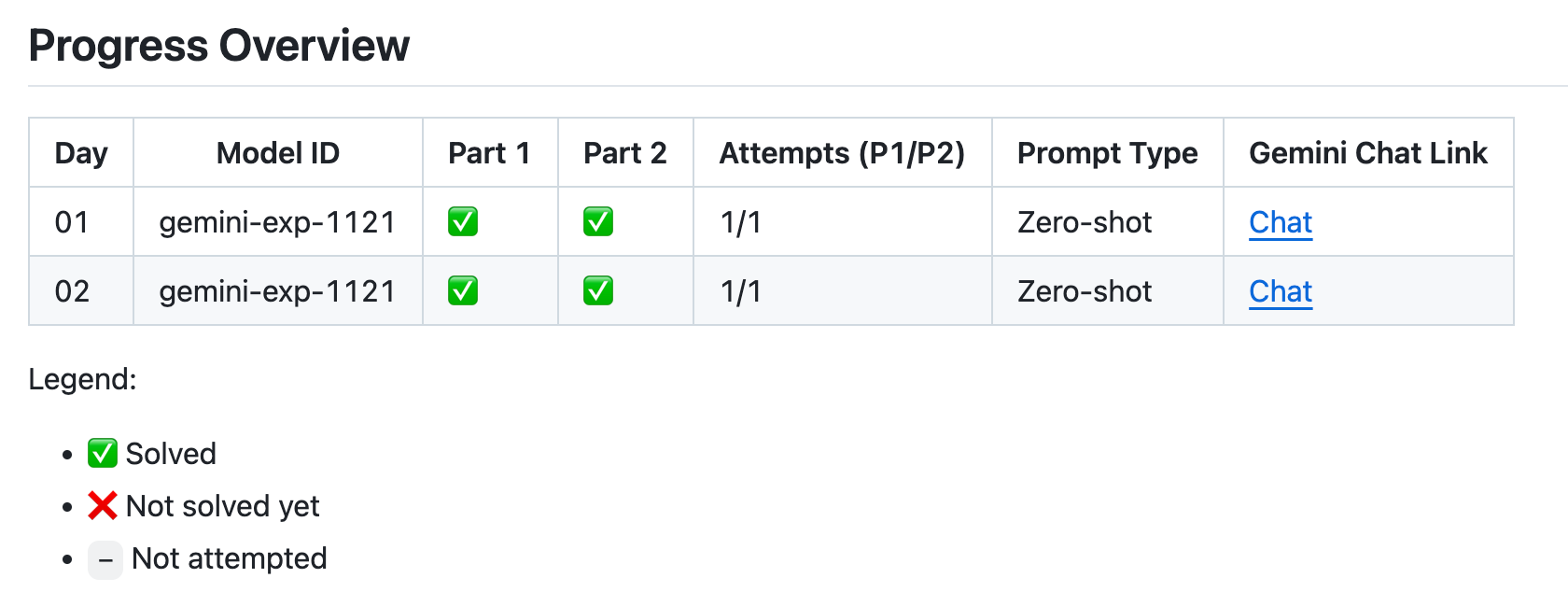Click the Model ID column header
This screenshot has width=1568, height=592.
click(278, 153)
